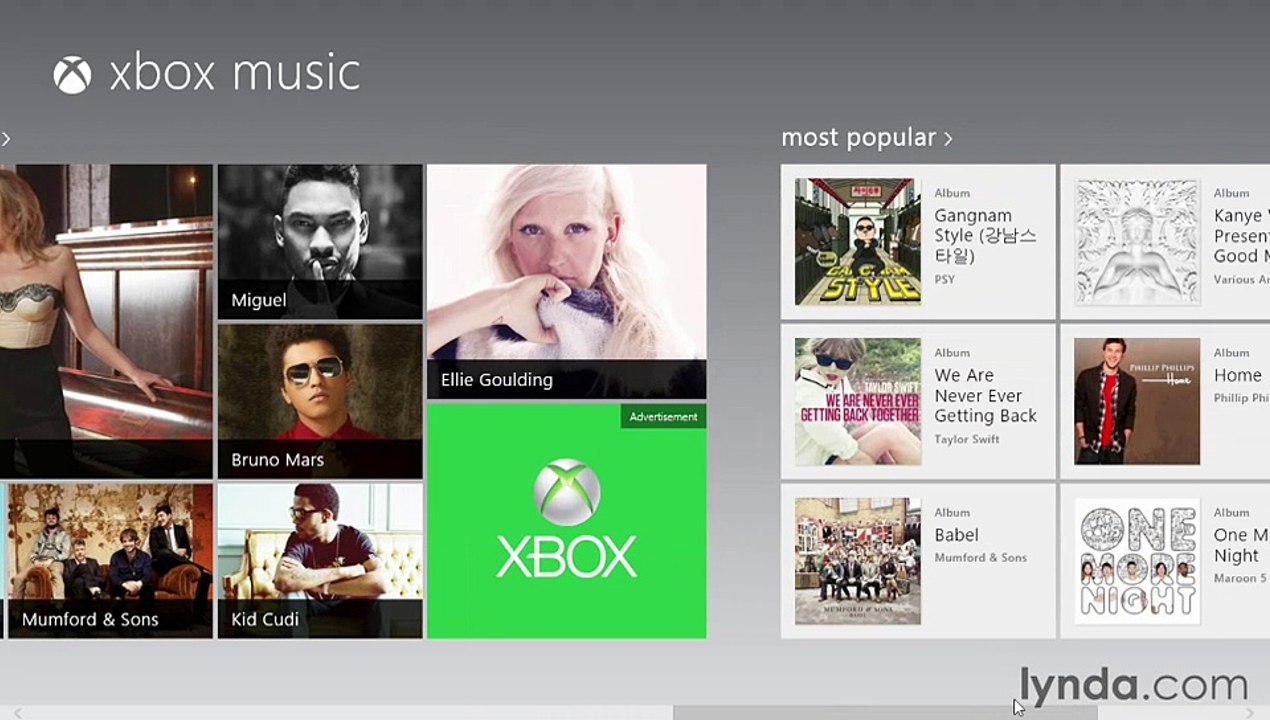Click the scrollbar right arrow
The width and height of the screenshot is (1270, 720).
click(x=1251, y=713)
